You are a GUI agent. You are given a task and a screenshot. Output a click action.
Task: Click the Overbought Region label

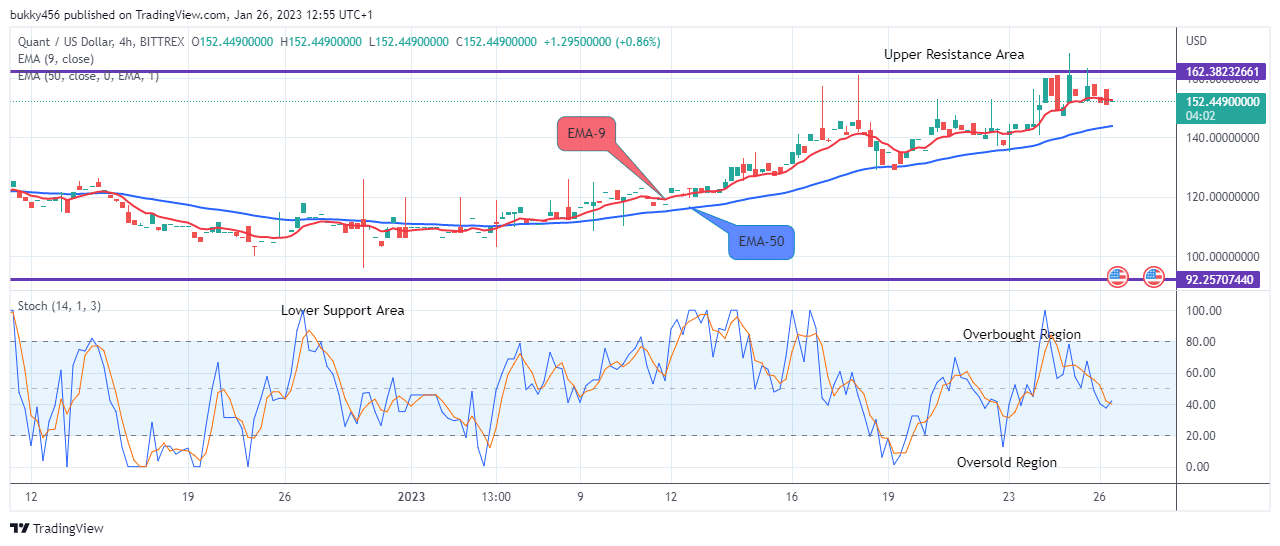1022,335
